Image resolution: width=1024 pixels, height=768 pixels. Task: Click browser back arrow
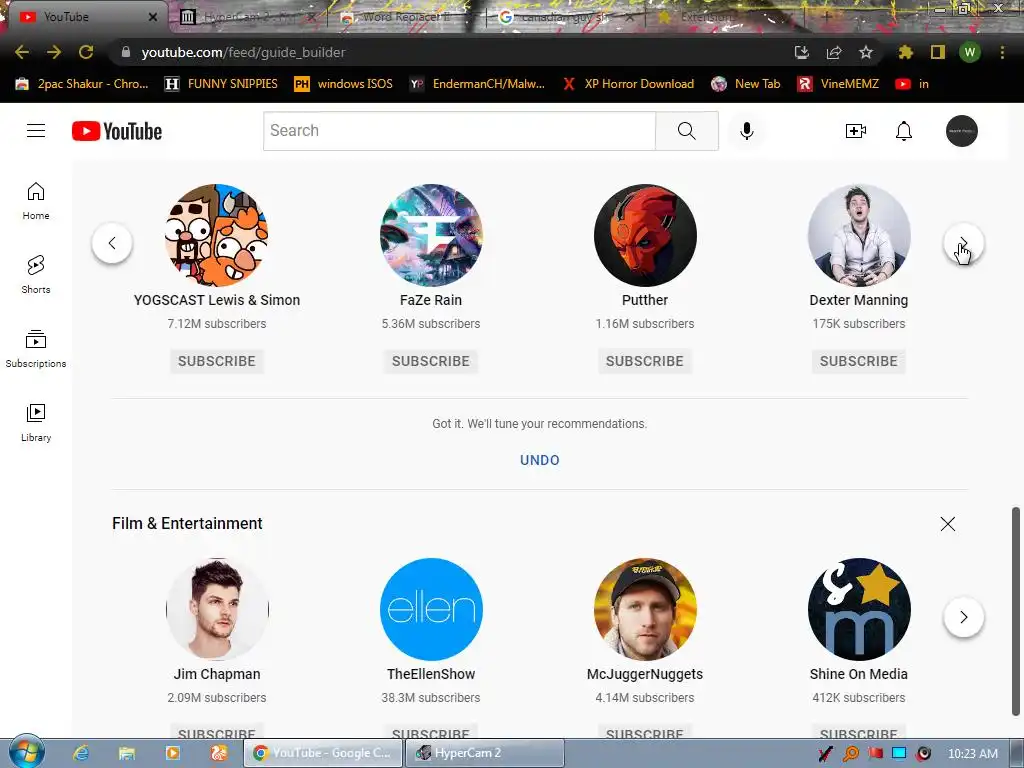click(22, 52)
